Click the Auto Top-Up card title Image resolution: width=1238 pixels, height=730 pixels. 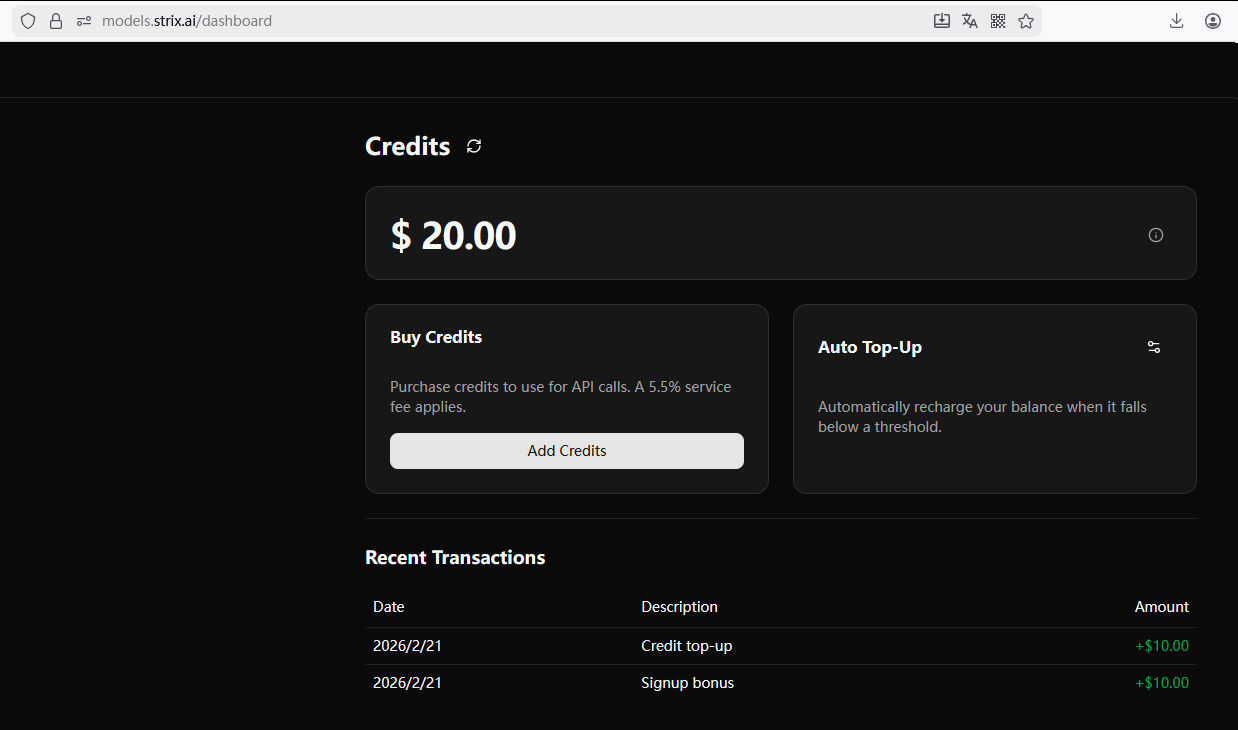click(x=870, y=347)
